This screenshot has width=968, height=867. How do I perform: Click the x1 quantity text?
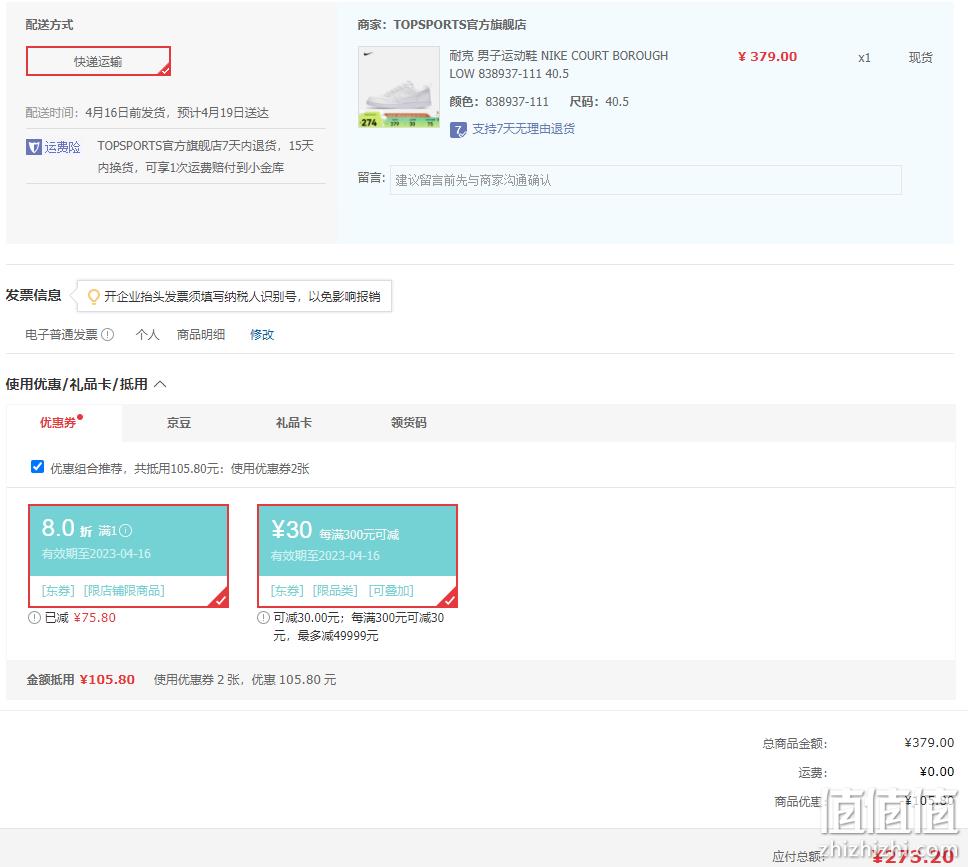click(864, 58)
